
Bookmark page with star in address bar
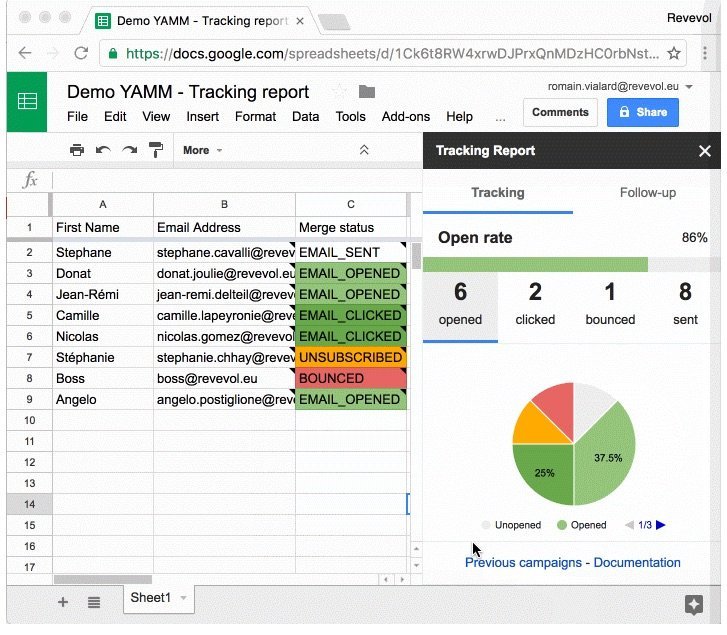674,53
